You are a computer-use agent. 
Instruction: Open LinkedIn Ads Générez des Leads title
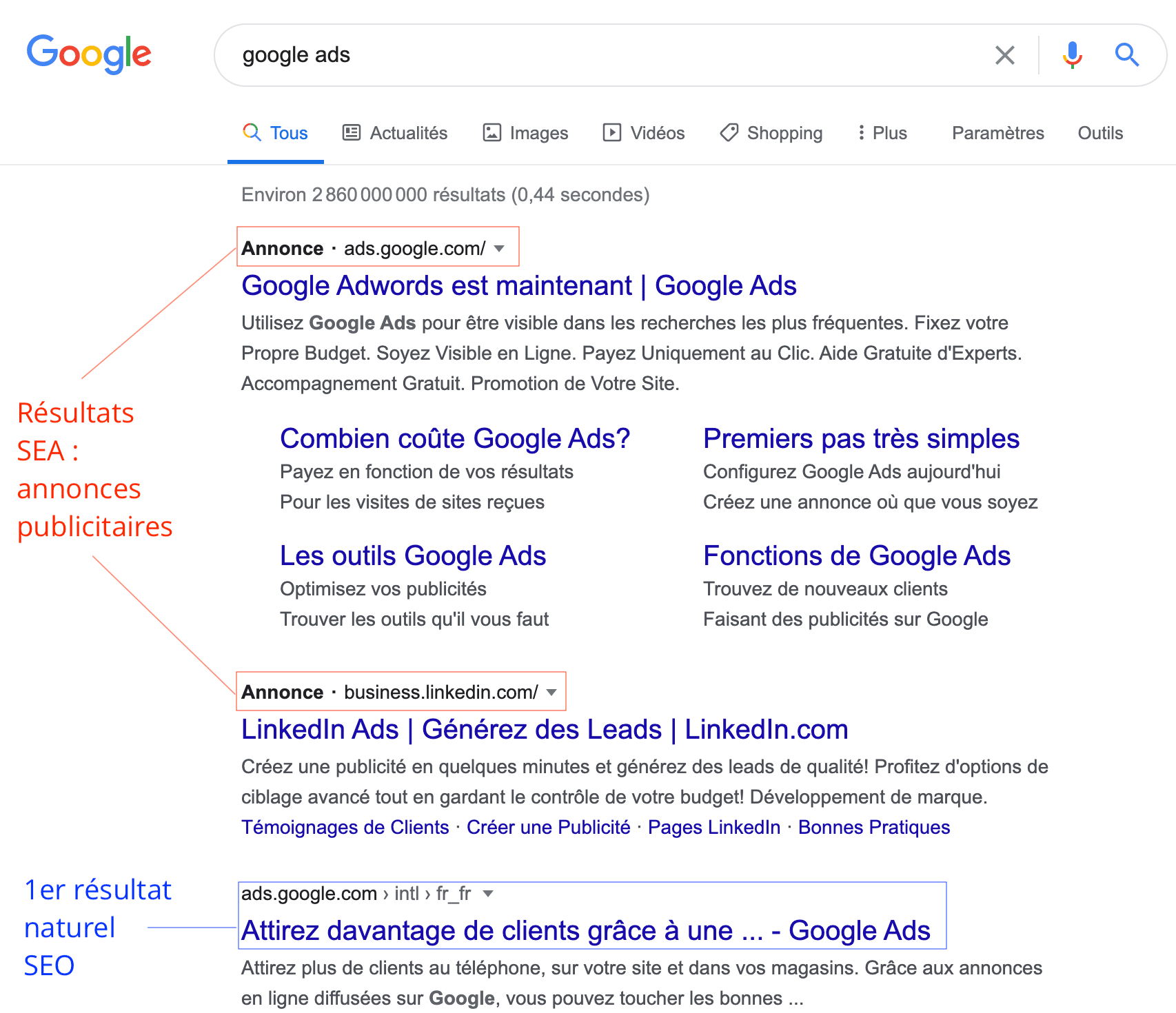point(545,730)
